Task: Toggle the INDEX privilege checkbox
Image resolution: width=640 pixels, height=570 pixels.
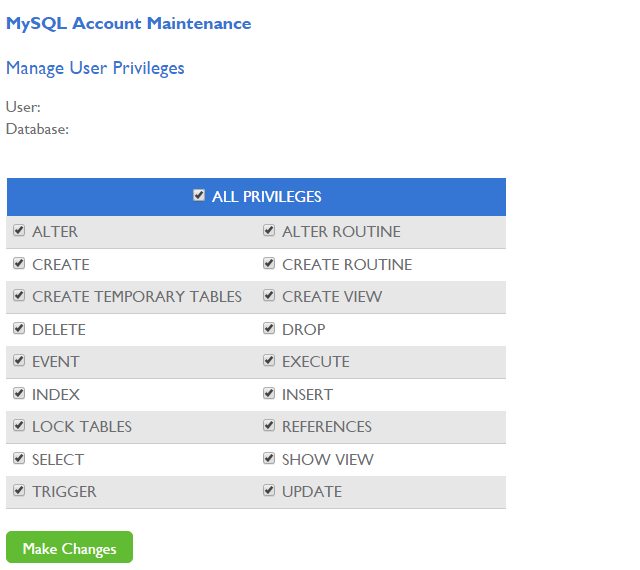Action: [x=19, y=393]
